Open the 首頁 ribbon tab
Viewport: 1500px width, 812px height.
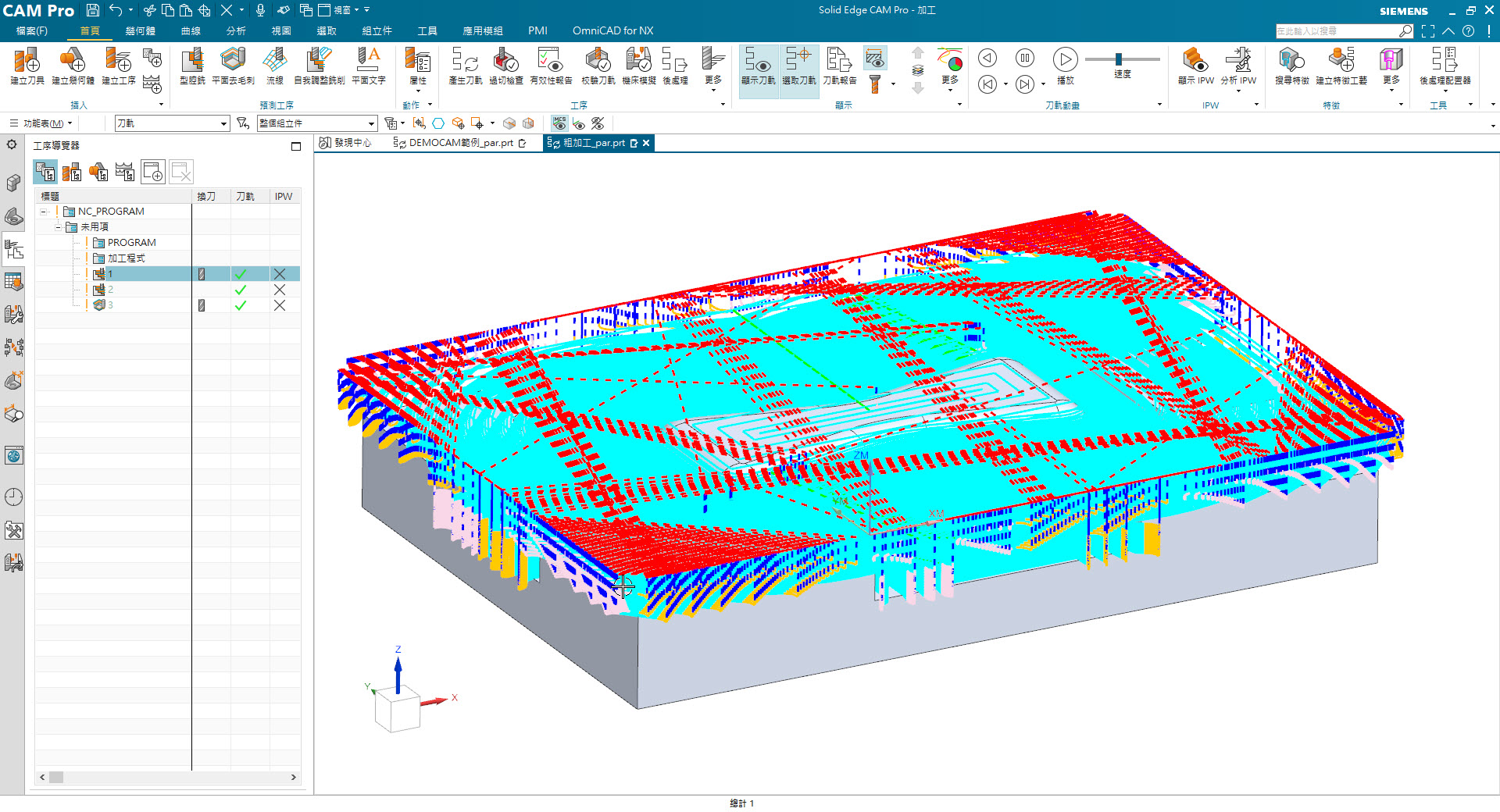(90, 31)
